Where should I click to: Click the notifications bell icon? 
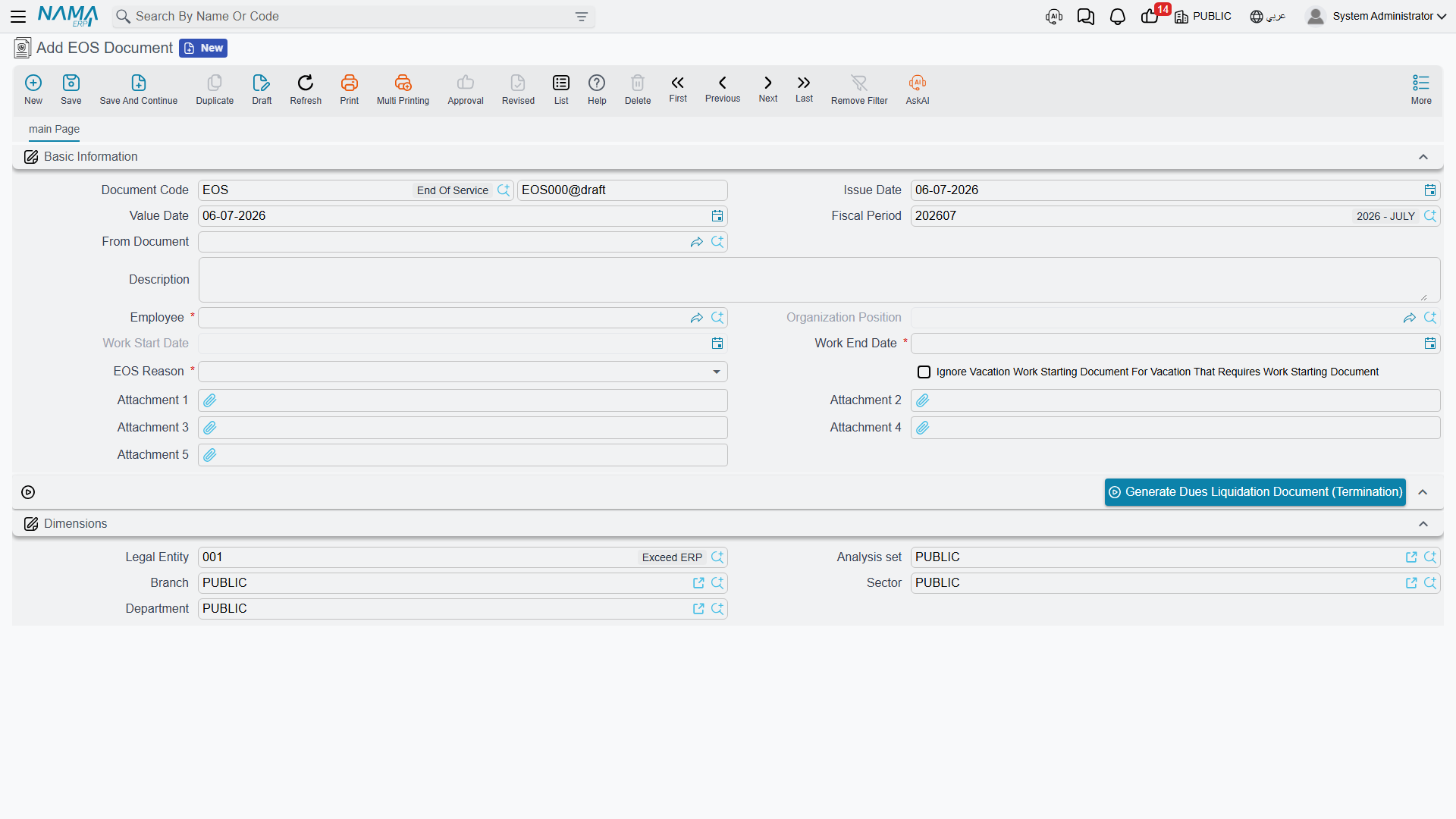[1117, 17]
